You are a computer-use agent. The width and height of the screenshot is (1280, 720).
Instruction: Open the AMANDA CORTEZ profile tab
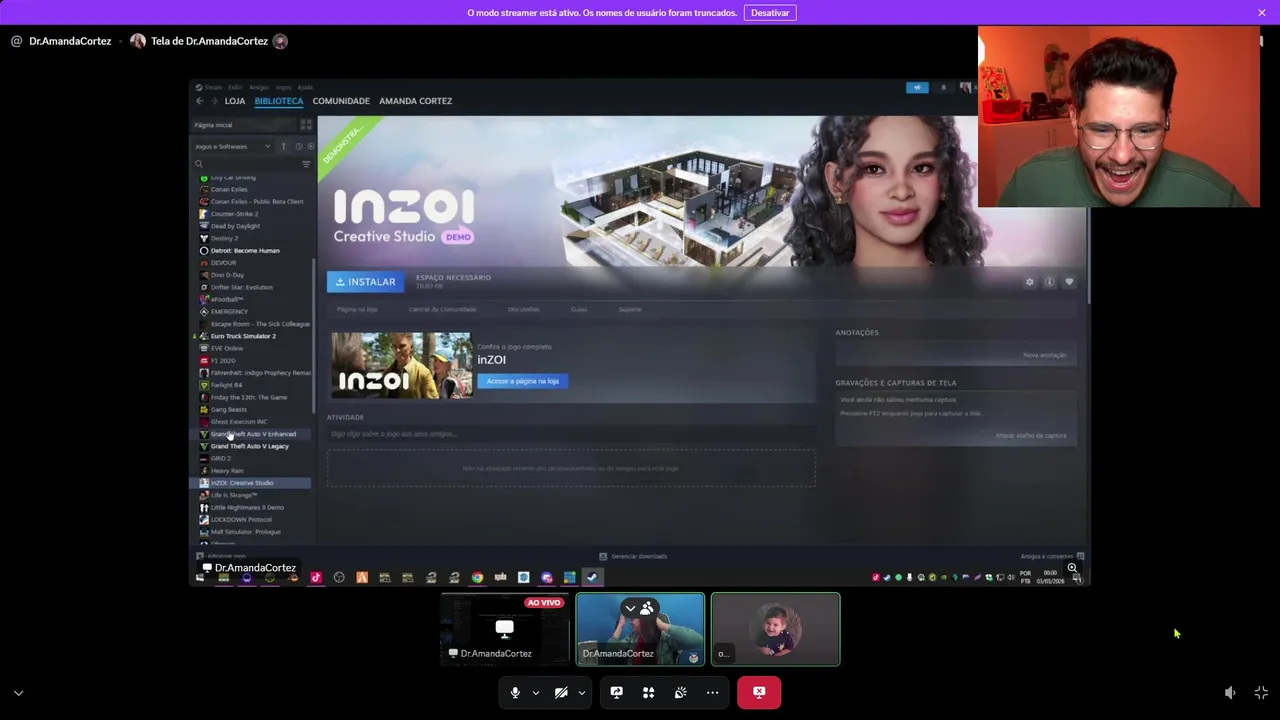tap(415, 101)
